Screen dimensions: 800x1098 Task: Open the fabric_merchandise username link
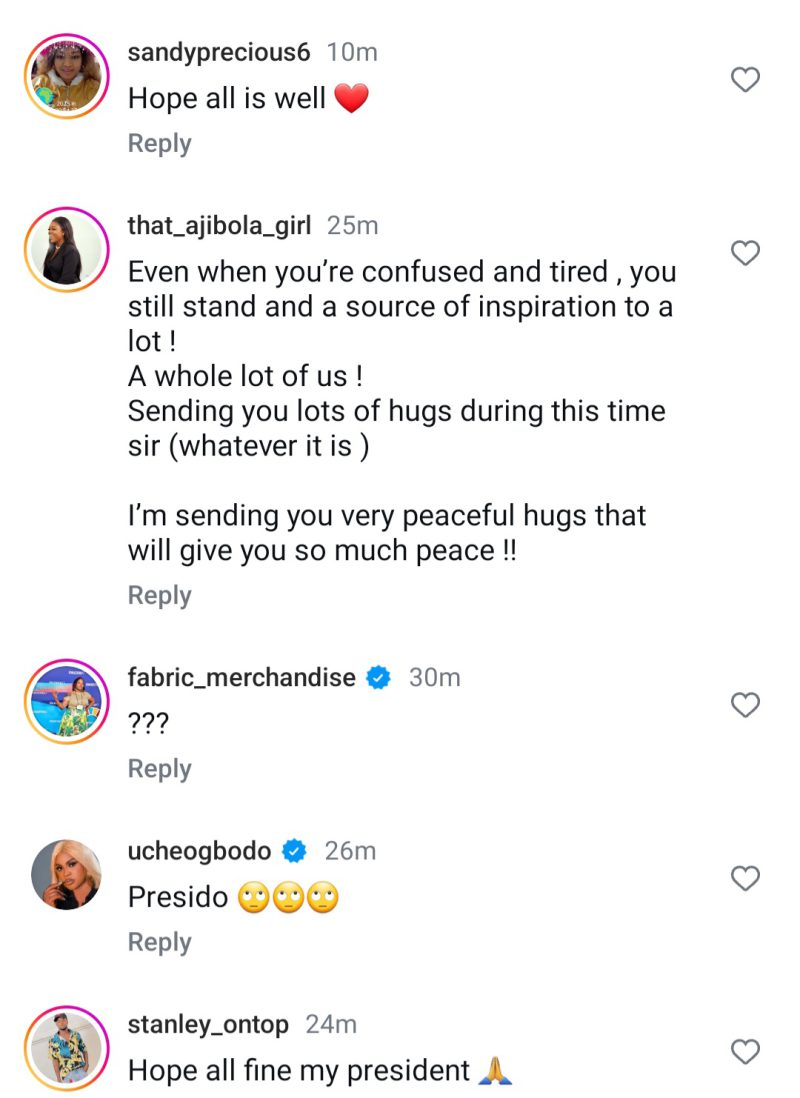point(241,677)
